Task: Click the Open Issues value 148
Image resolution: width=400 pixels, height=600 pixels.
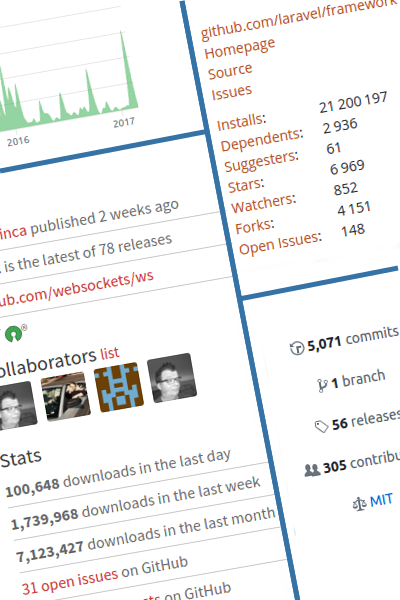Action: [353, 230]
